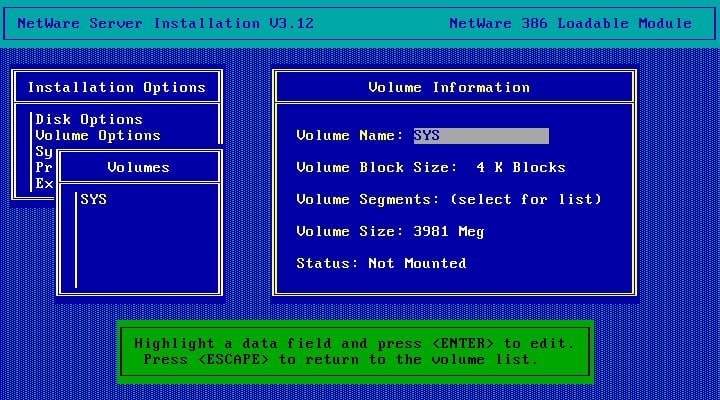Select the 3981 Meg volume size value

tap(449, 231)
